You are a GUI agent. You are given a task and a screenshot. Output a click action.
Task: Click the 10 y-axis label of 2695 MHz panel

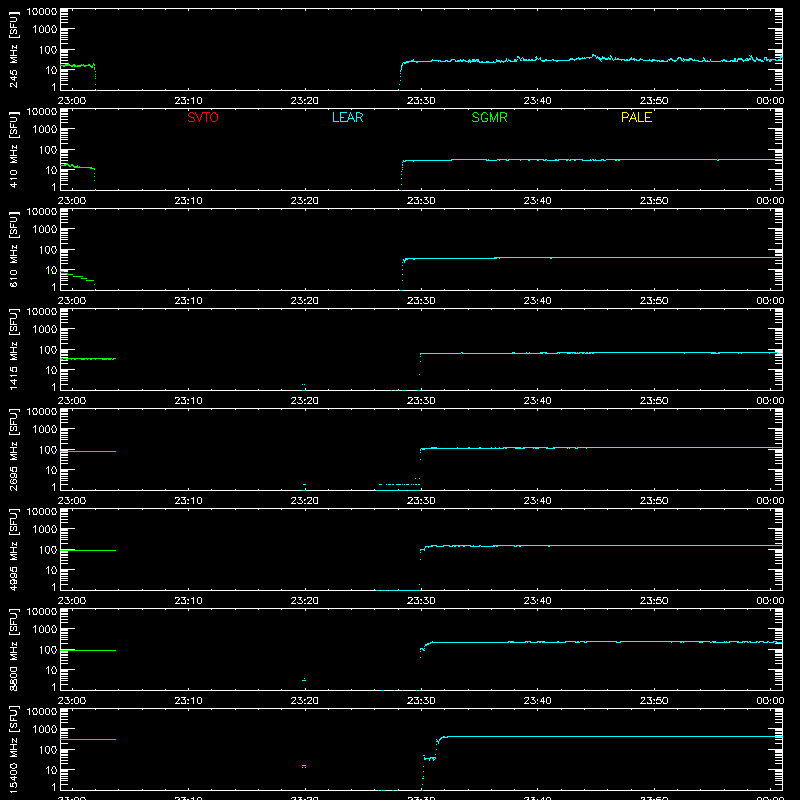click(51, 470)
